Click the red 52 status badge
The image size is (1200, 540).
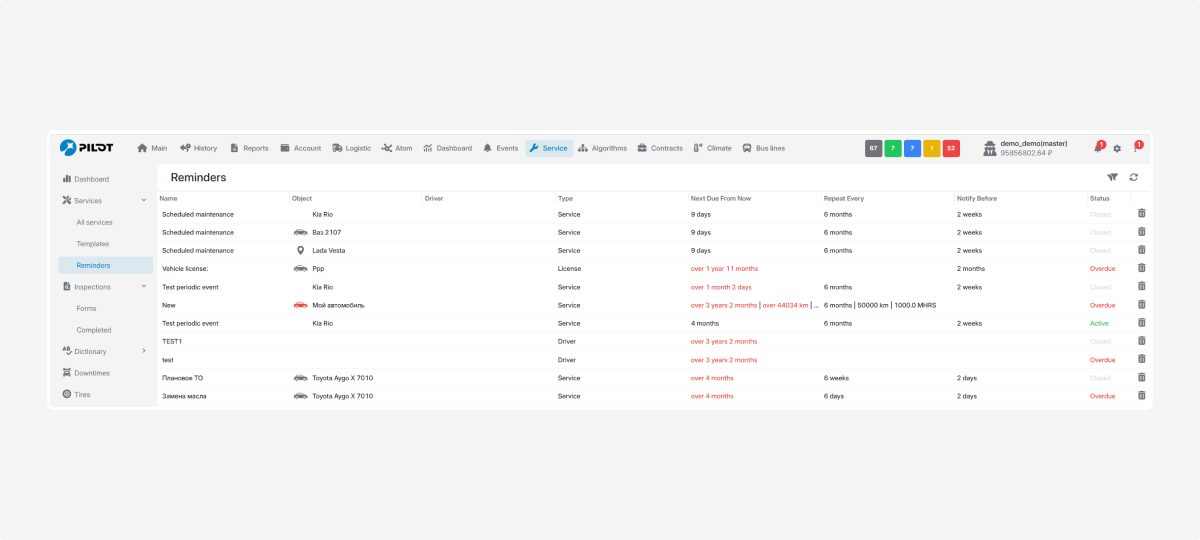pyautogui.click(x=951, y=148)
